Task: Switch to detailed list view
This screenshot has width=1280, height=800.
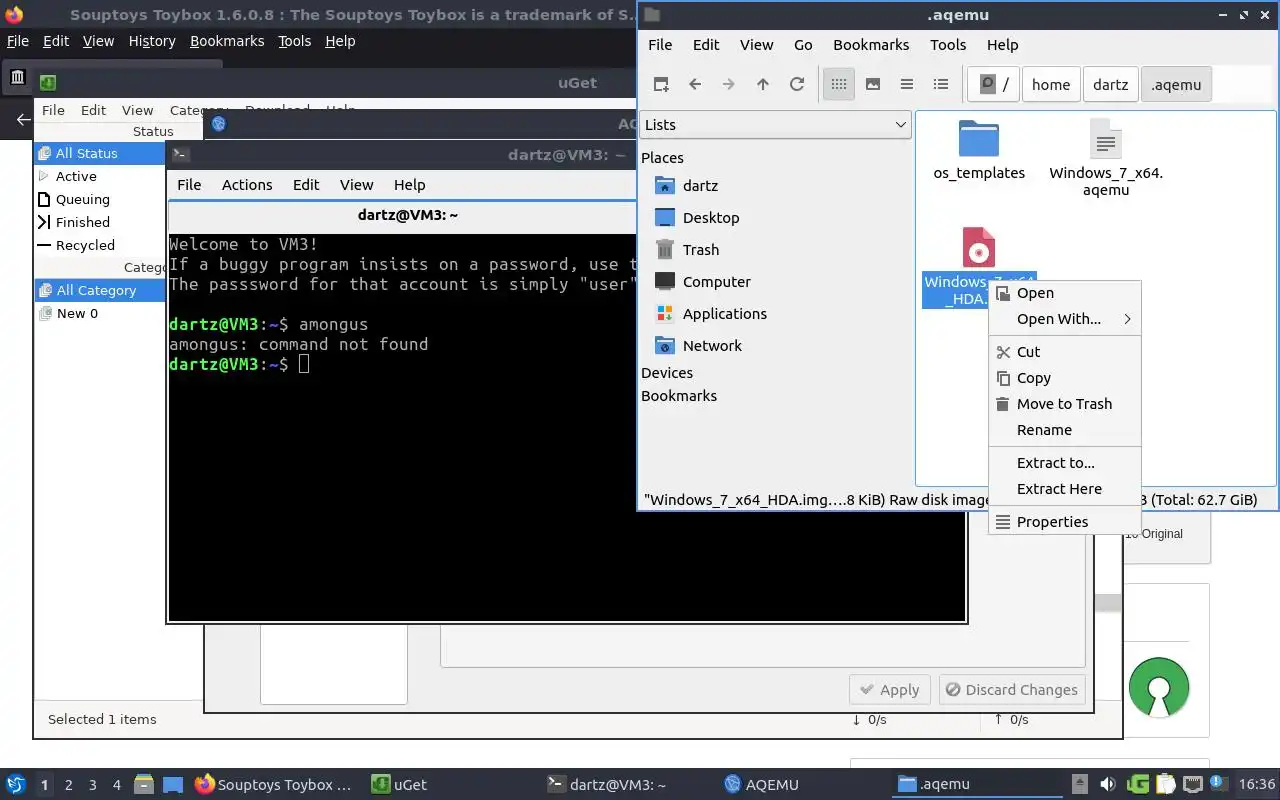Action: (941, 84)
